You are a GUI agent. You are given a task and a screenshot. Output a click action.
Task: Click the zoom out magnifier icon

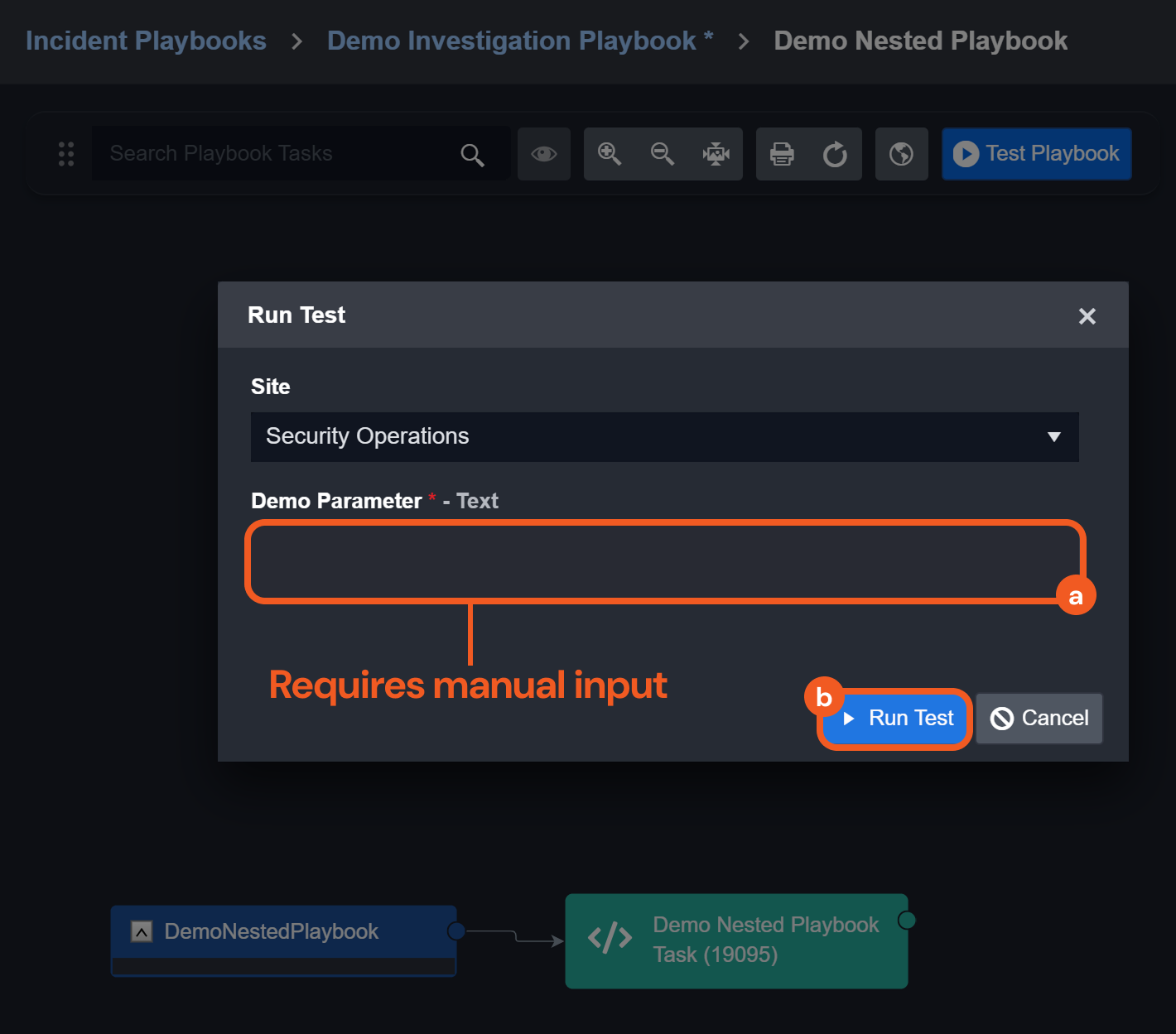click(663, 154)
